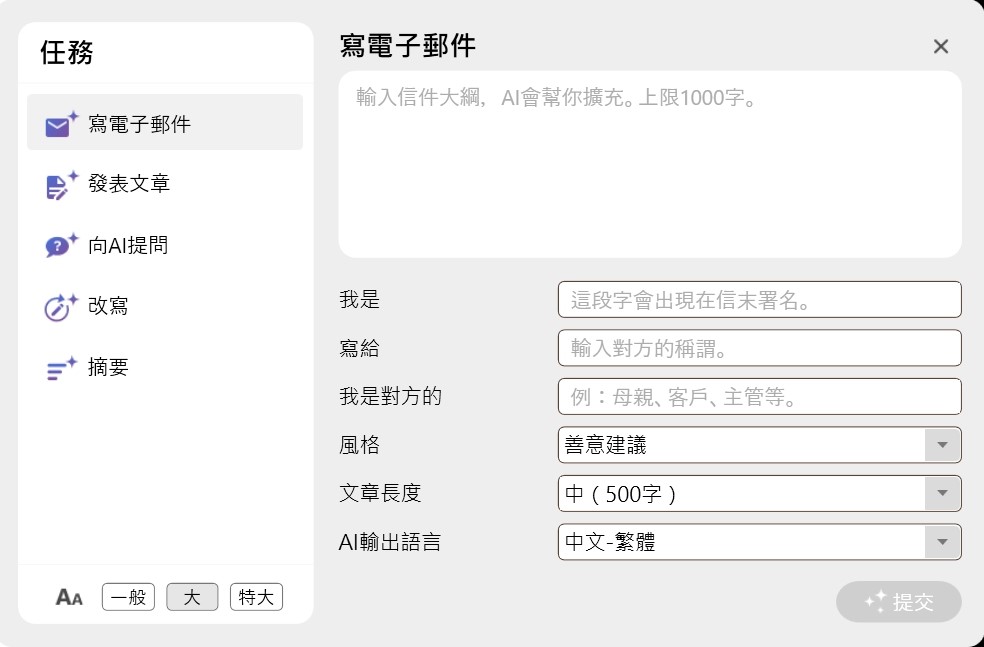This screenshot has height=647, width=984.
Task: Set font size to 一般
Action: tap(128, 597)
